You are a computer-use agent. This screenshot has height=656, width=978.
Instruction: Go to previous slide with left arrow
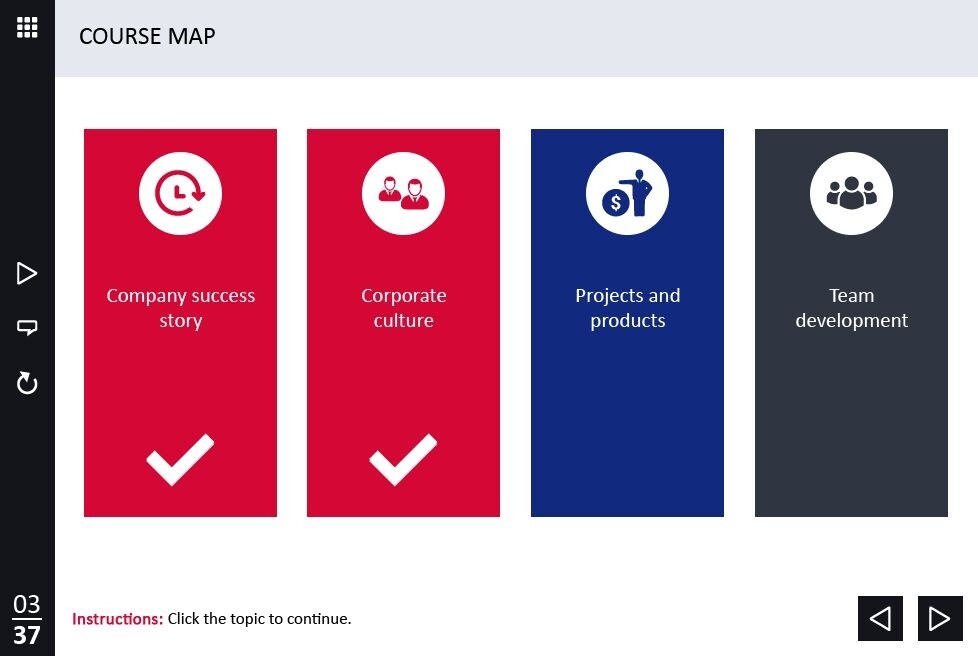(880, 619)
